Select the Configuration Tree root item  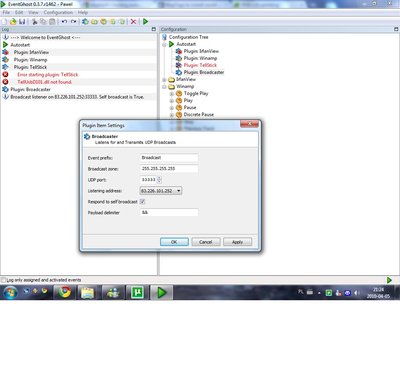point(188,37)
